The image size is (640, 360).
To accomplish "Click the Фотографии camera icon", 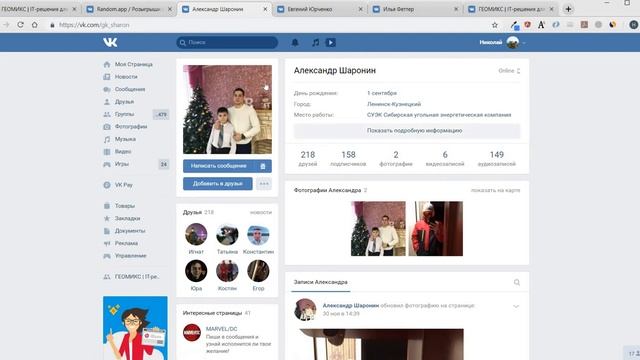I will coord(107,127).
